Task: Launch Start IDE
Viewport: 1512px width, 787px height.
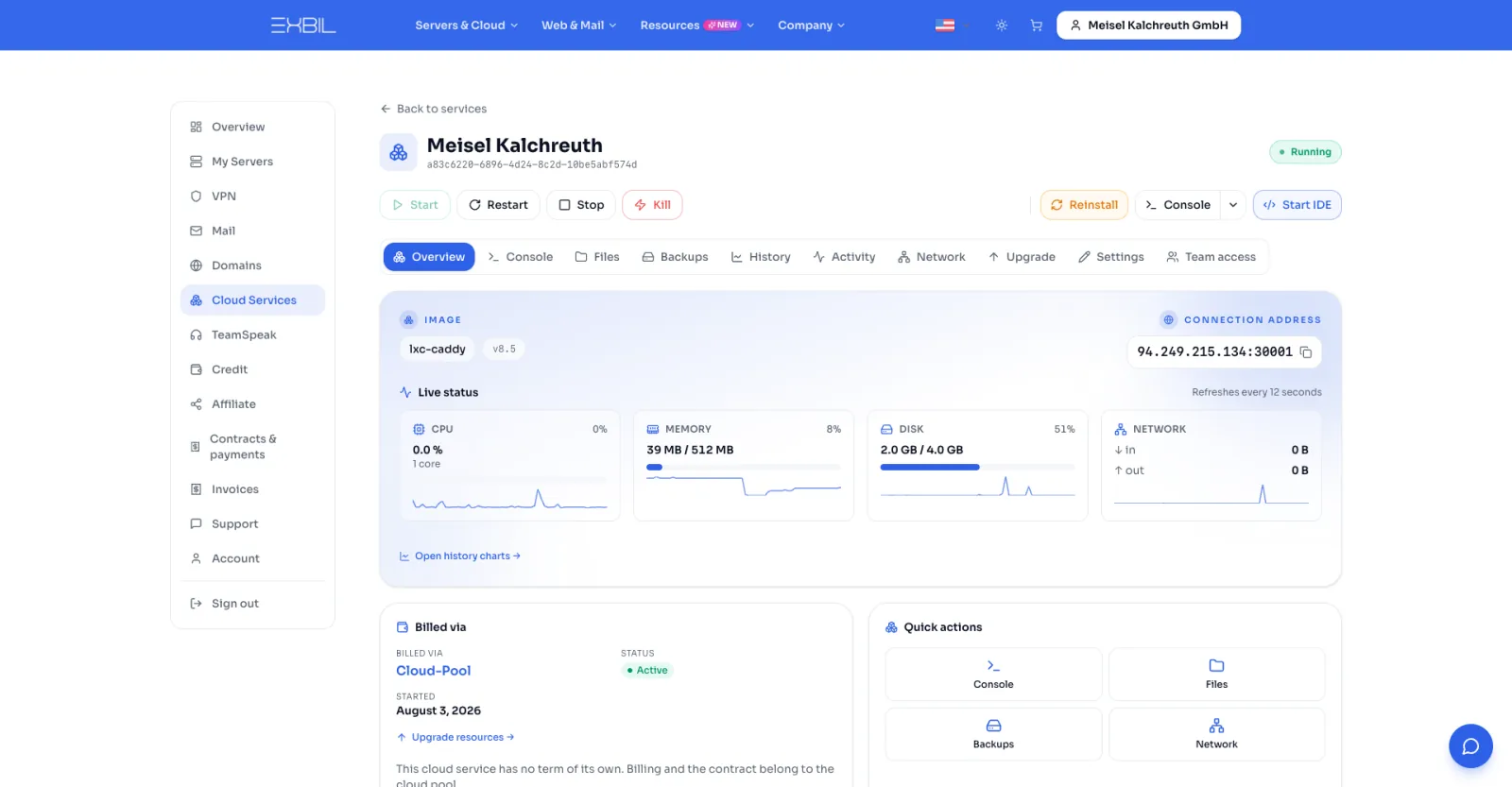Action: (1297, 205)
